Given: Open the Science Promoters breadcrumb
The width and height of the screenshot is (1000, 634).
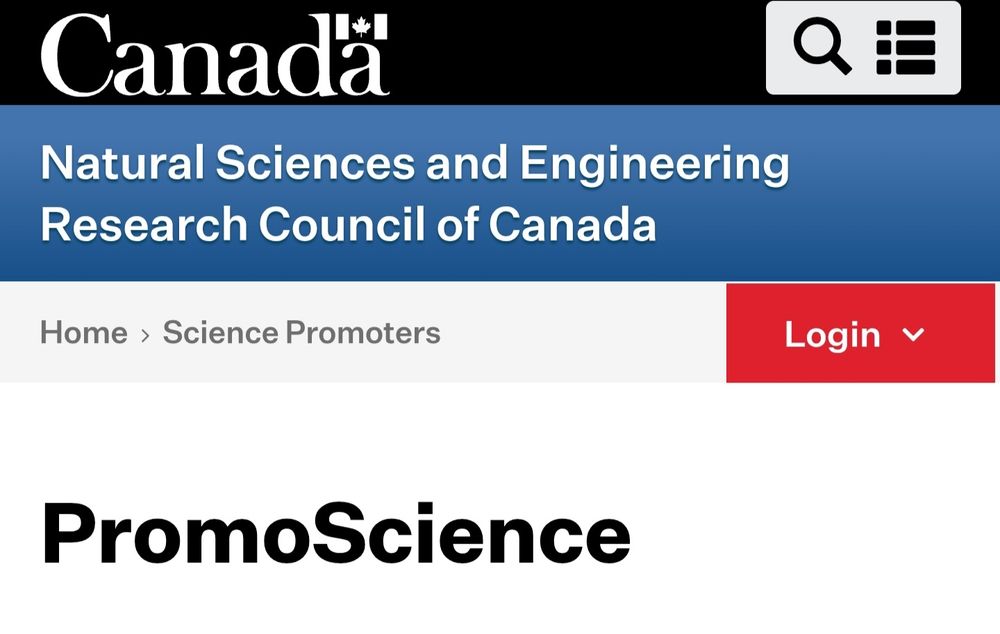Looking at the screenshot, I should point(301,332).
